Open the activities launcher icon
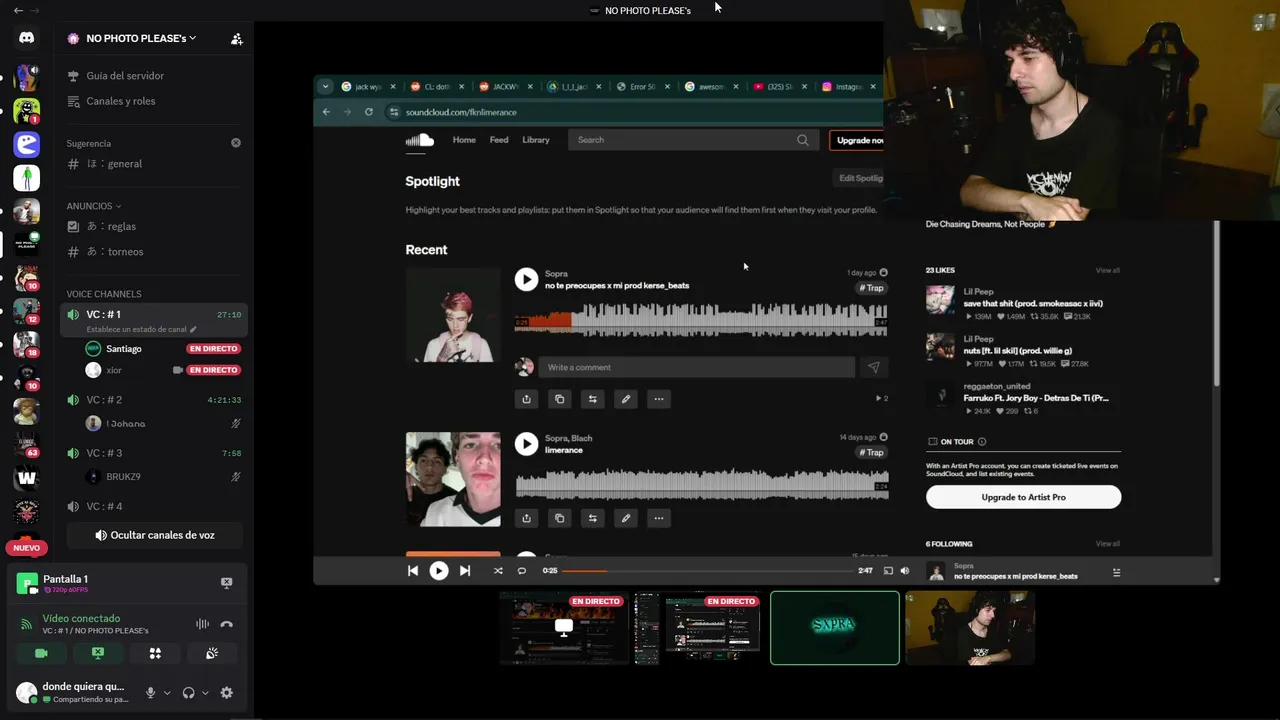The width and height of the screenshot is (1280, 720). pos(155,653)
